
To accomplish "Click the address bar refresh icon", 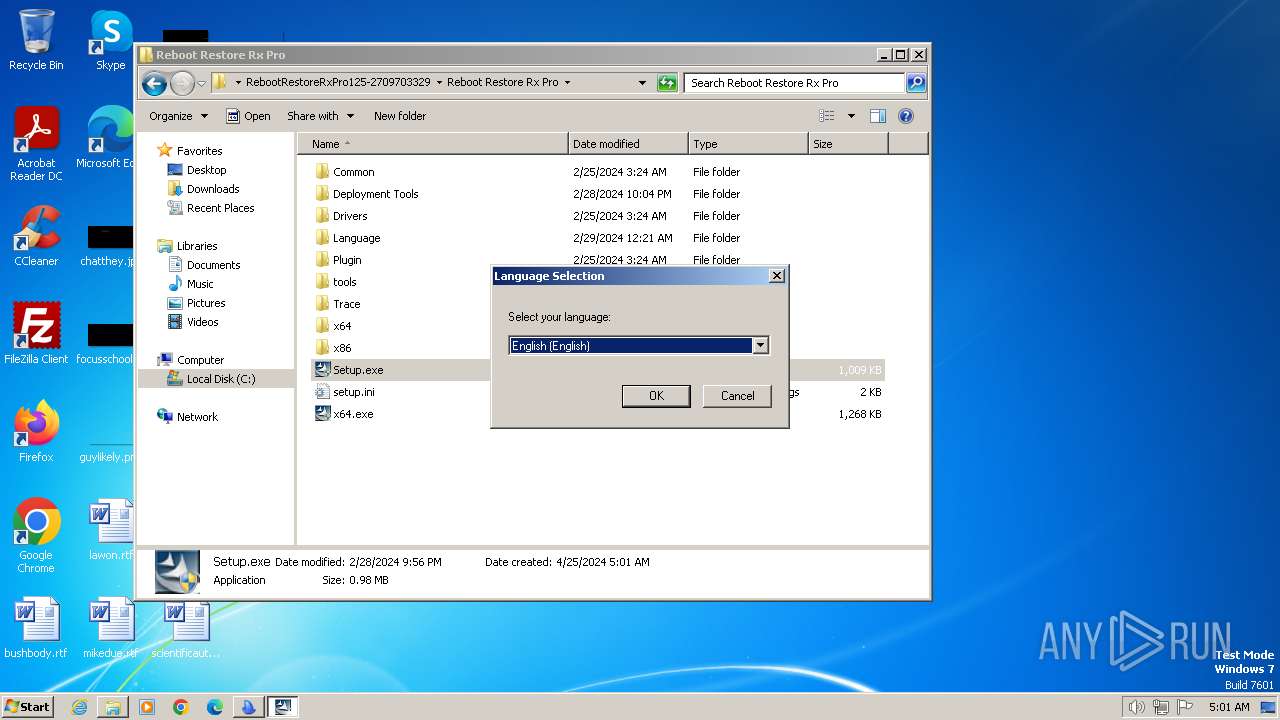I will coord(667,83).
